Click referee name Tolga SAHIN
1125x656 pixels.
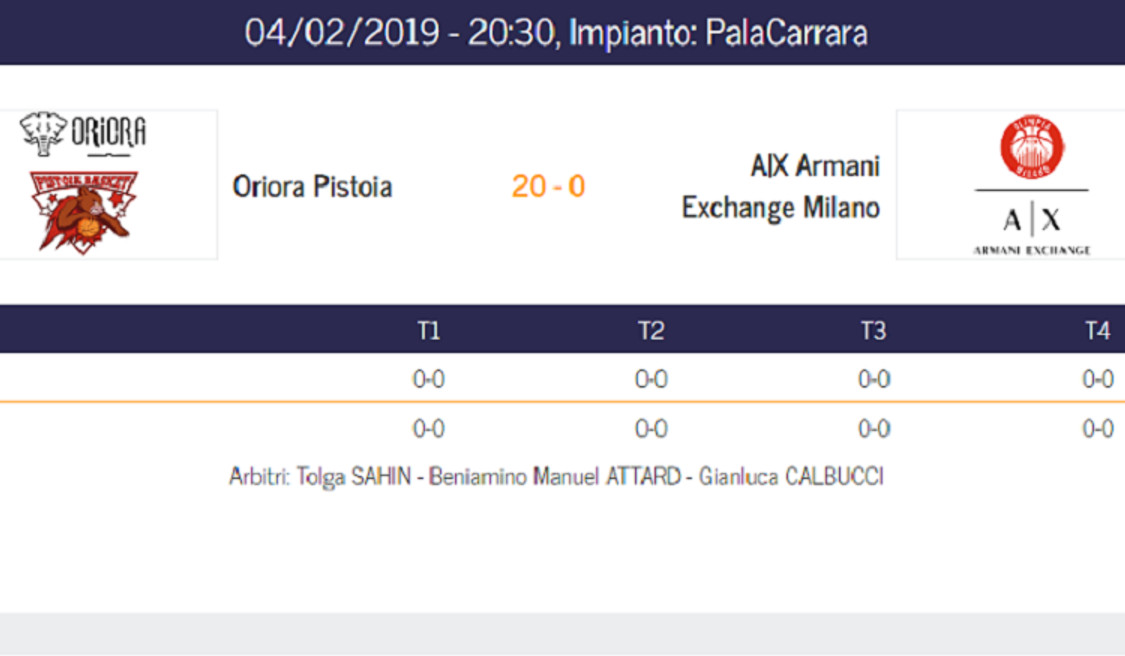[354, 477]
